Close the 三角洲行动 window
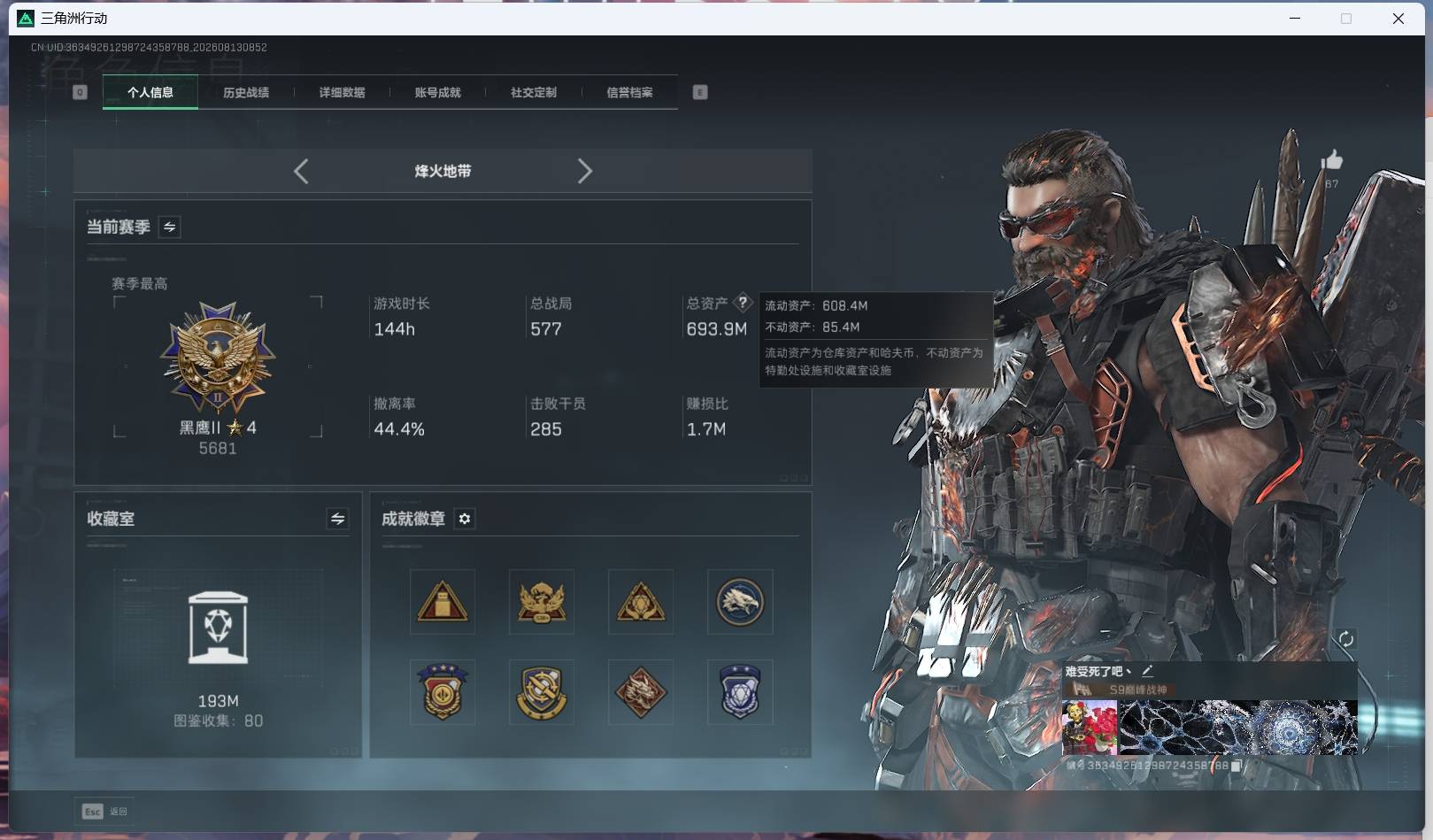Image resolution: width=1433 pixels, height=840 pixels. [1398, 18]
